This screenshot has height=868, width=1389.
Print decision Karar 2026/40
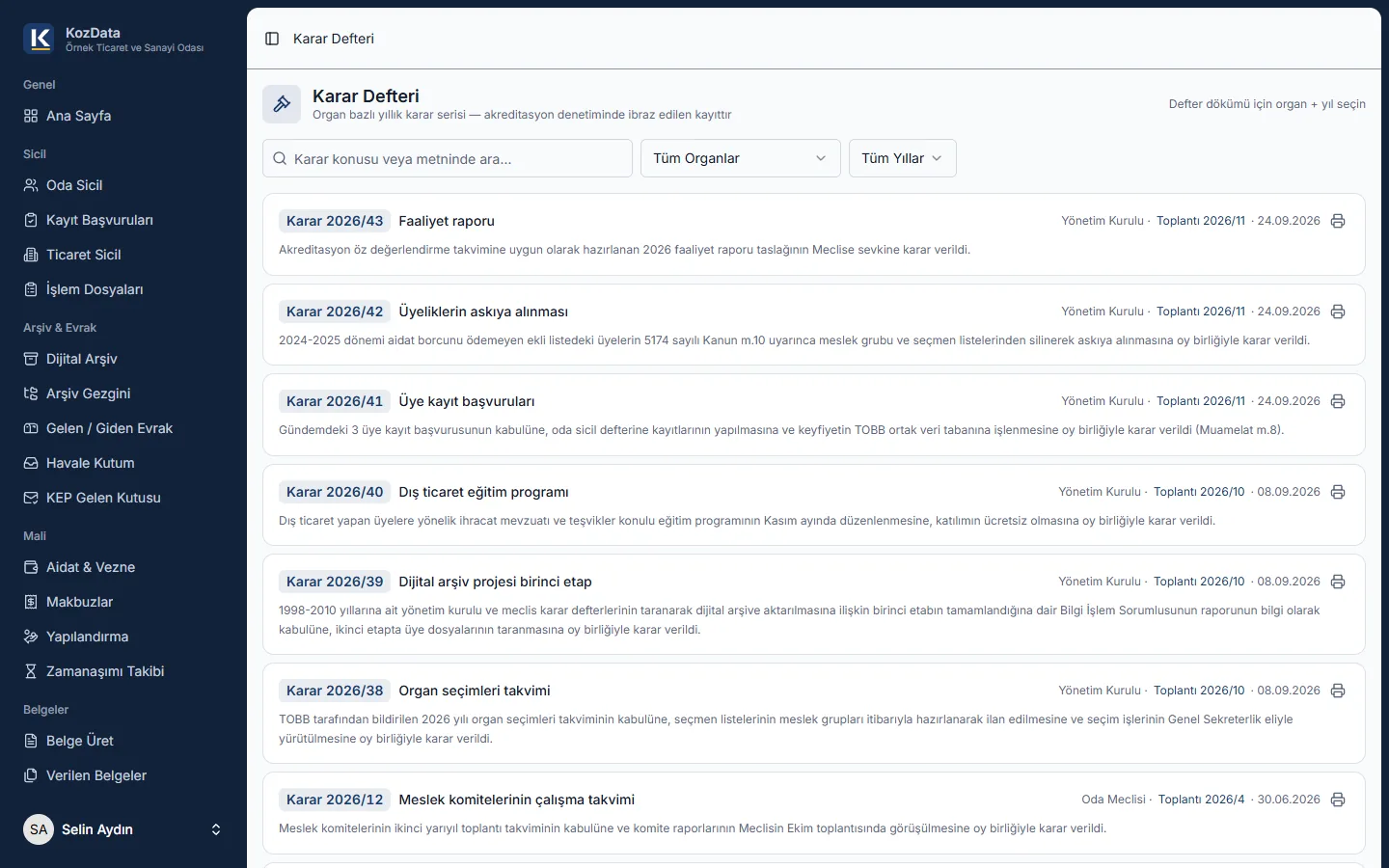[1338, 492]
